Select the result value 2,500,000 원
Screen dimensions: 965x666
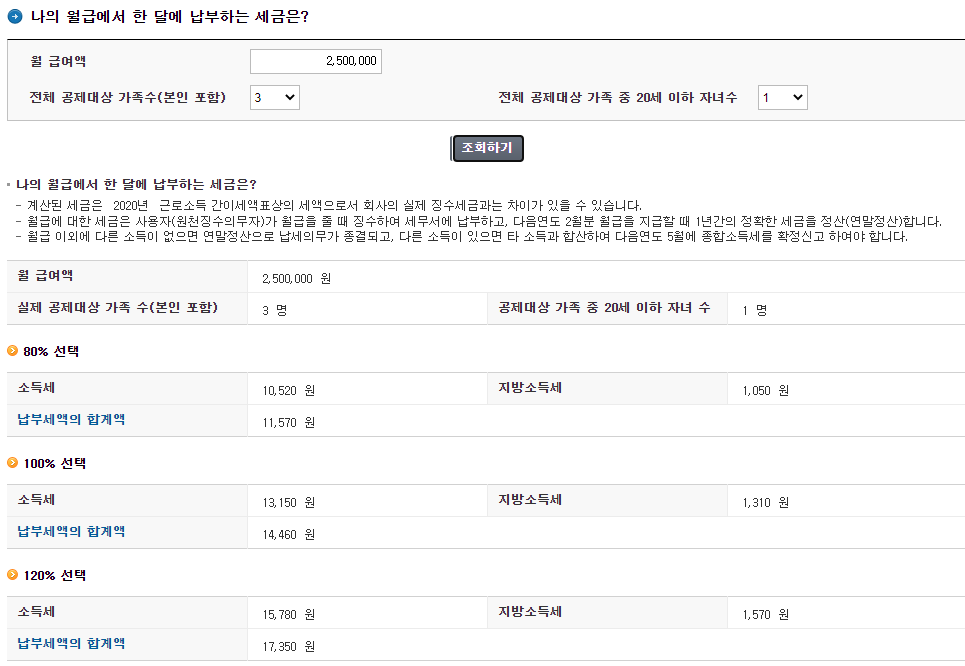point(297,279)
